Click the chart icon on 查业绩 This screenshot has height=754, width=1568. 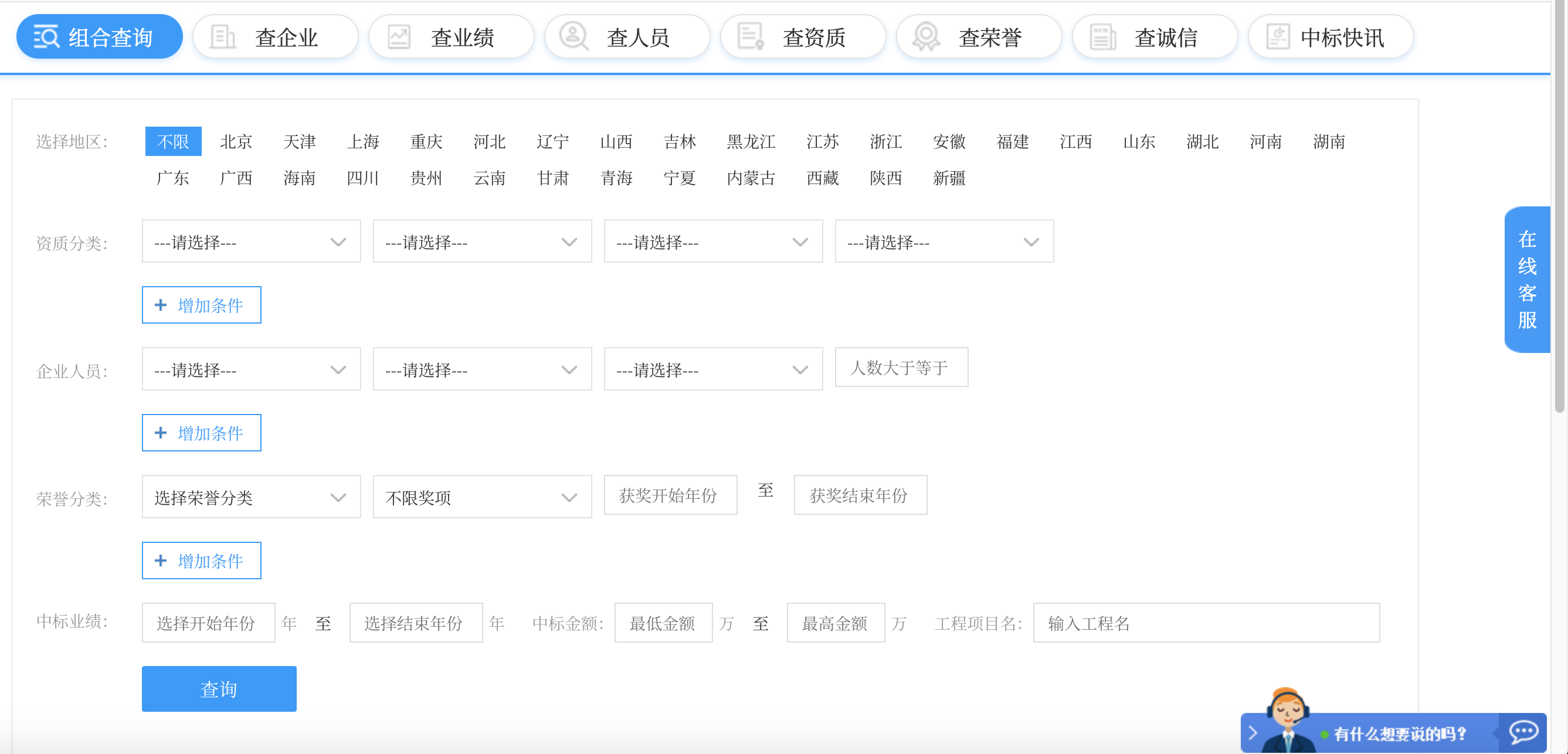click(x=399, y=36)
